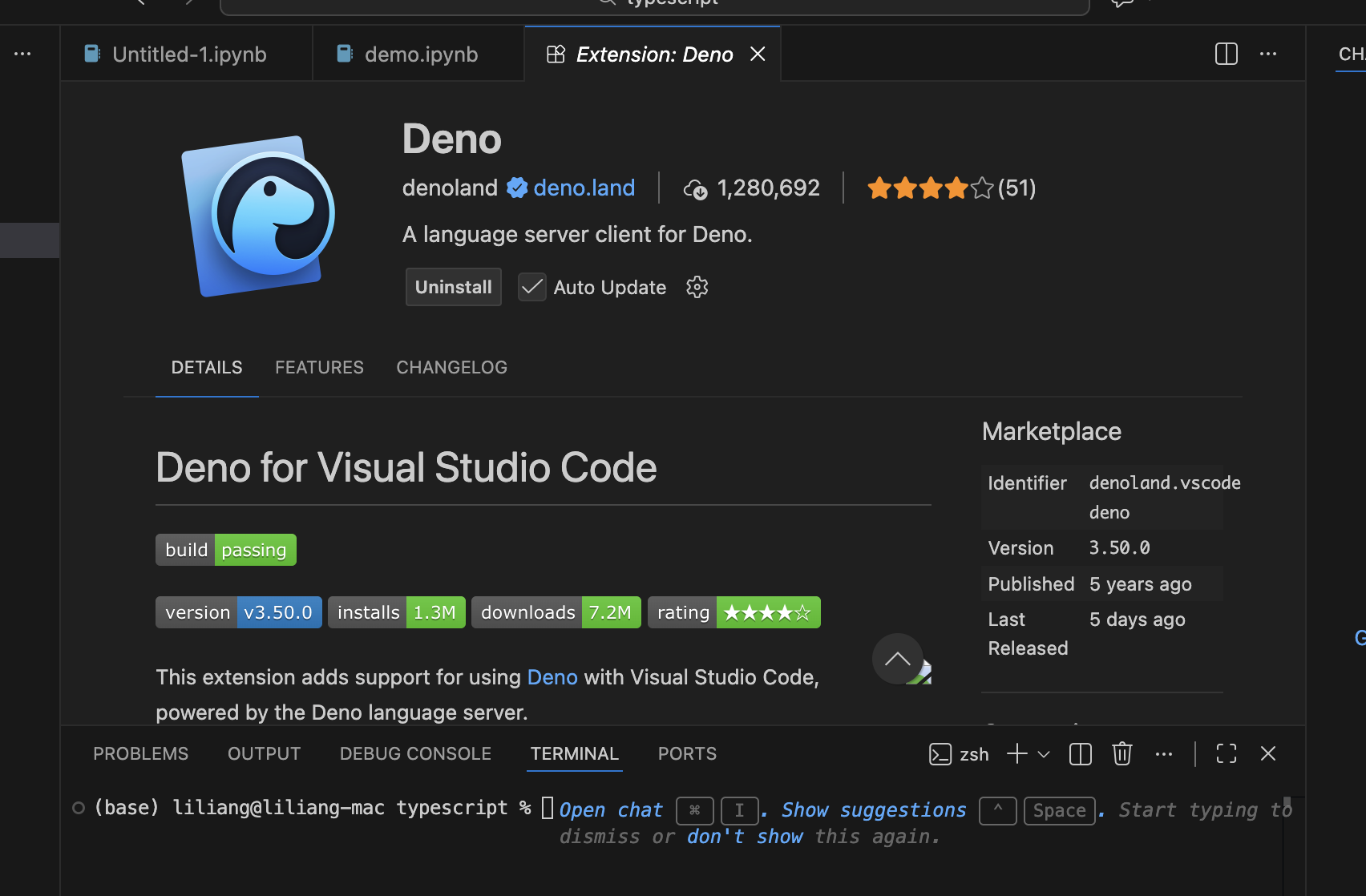
Task: Uninstall the Deno extension
Action: (454, 287)
